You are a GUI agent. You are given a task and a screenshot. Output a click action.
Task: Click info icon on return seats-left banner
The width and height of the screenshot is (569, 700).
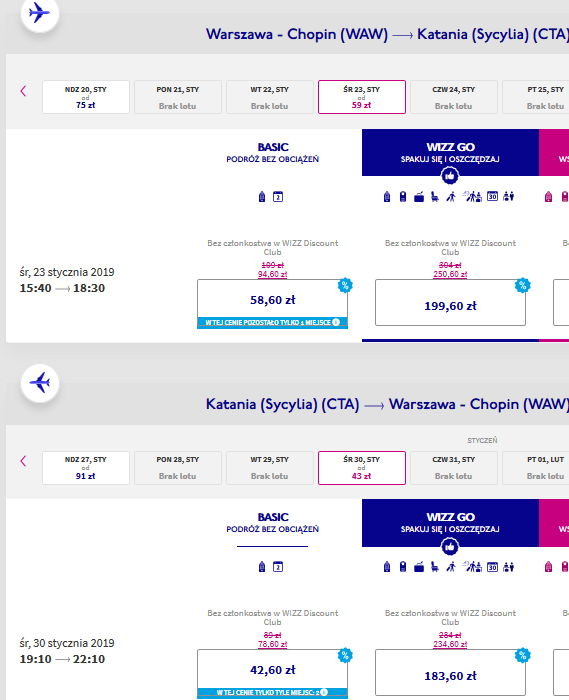324,692
